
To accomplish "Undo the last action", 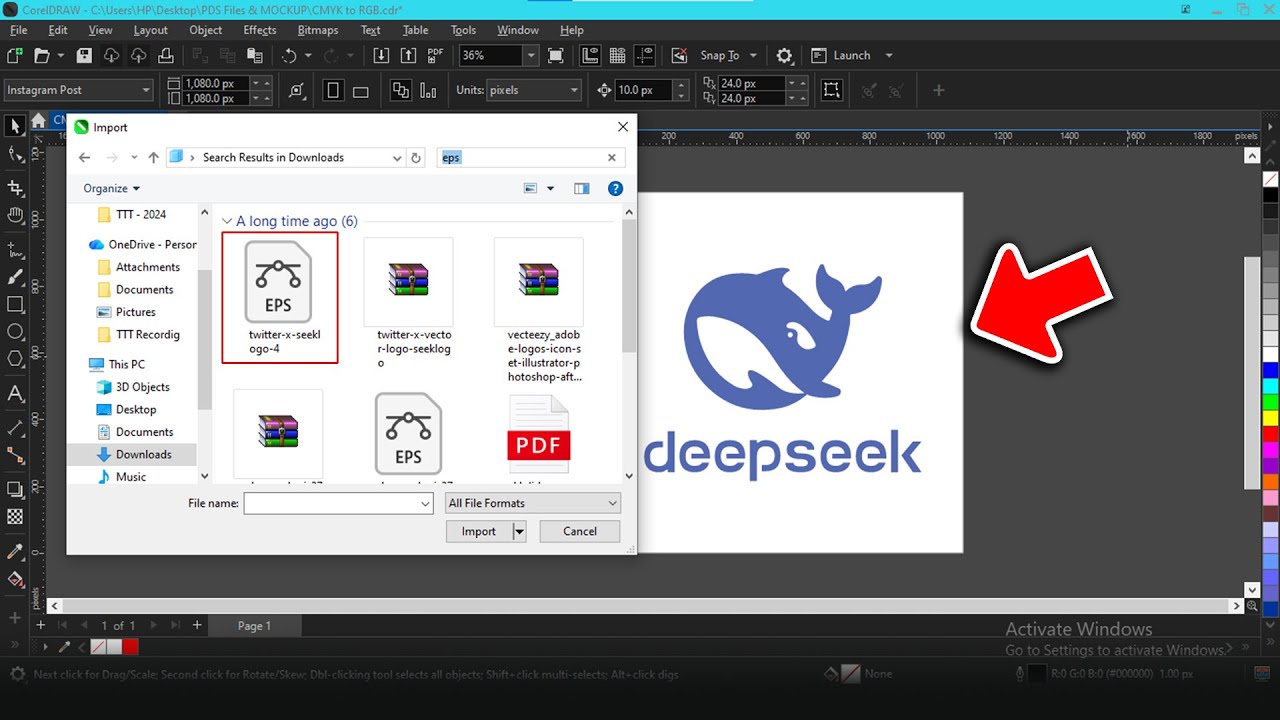I will click(290, 56).
